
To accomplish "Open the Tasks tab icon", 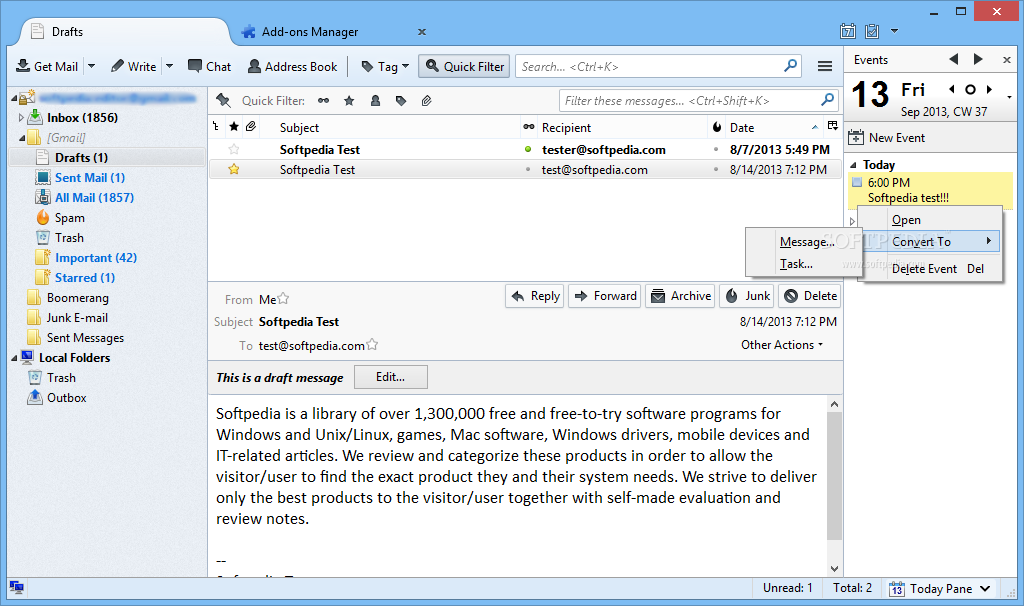I will (872, 31).
